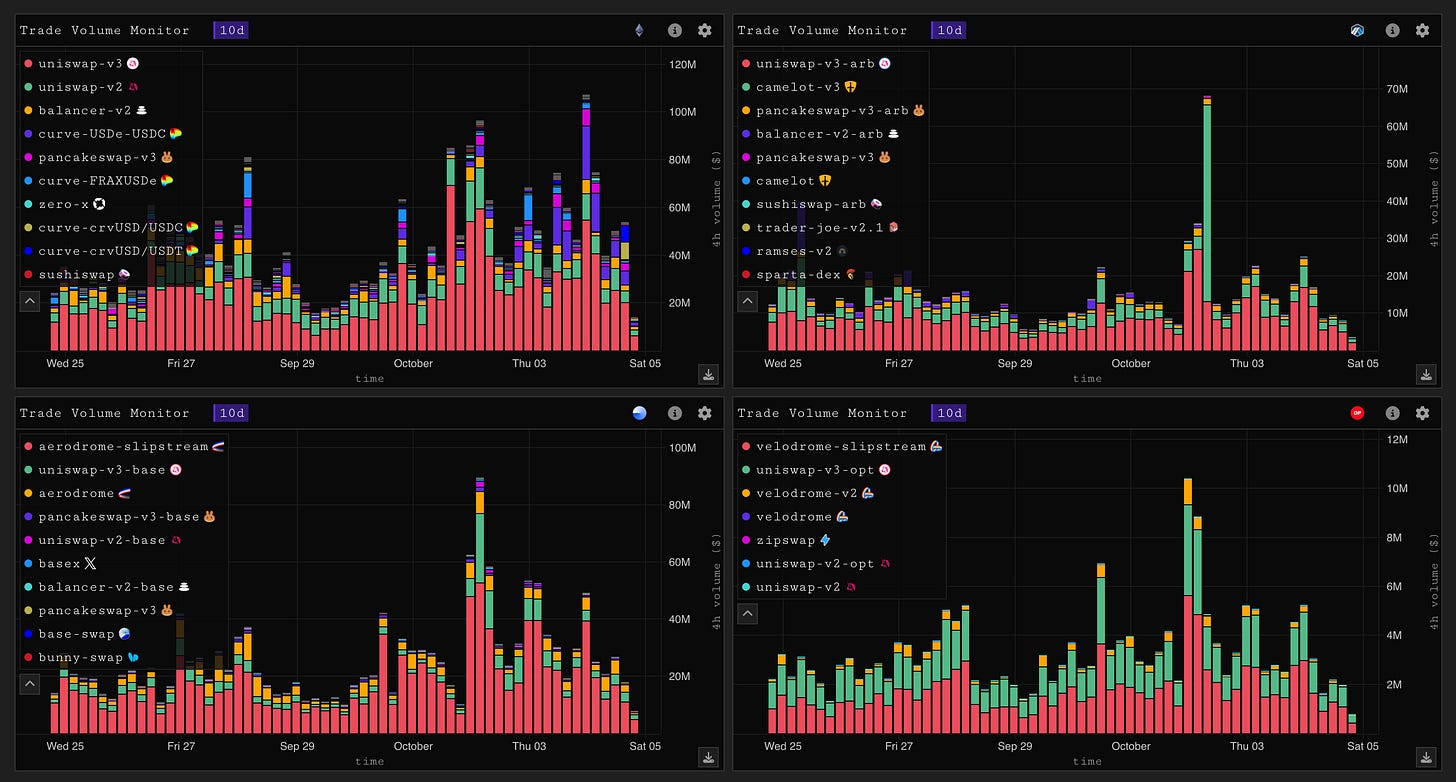The image size is (1456, 782).
Task: Click the Ethereum chain logo icon
Action: tap(640, 30)
